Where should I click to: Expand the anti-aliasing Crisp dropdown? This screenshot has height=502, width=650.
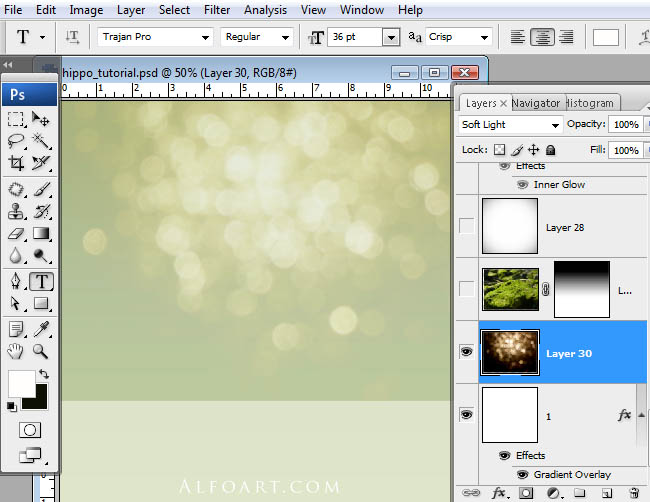pyautogui.click(x=458, y=37)
